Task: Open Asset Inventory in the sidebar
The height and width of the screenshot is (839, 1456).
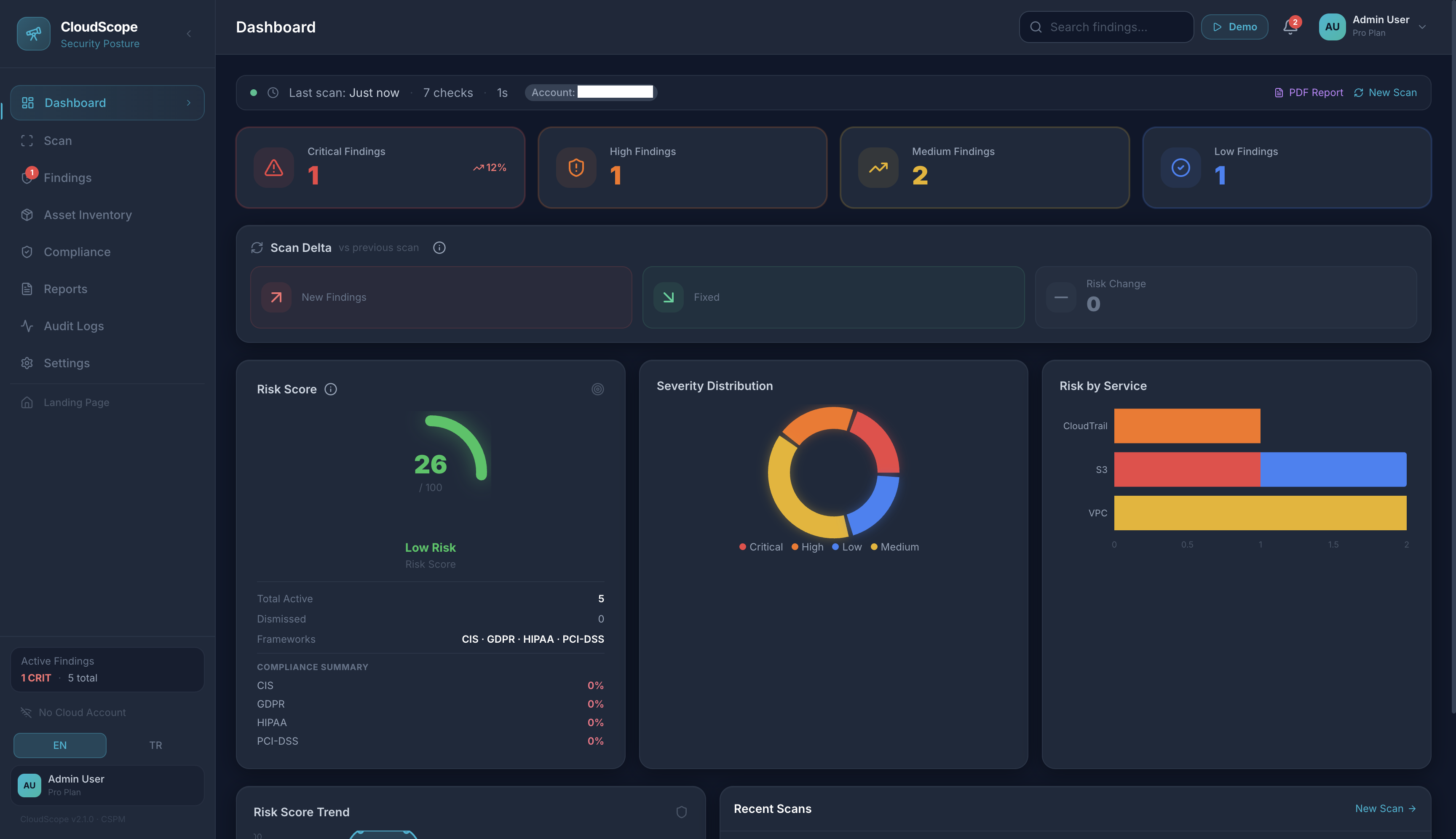Action: point(107,215)
